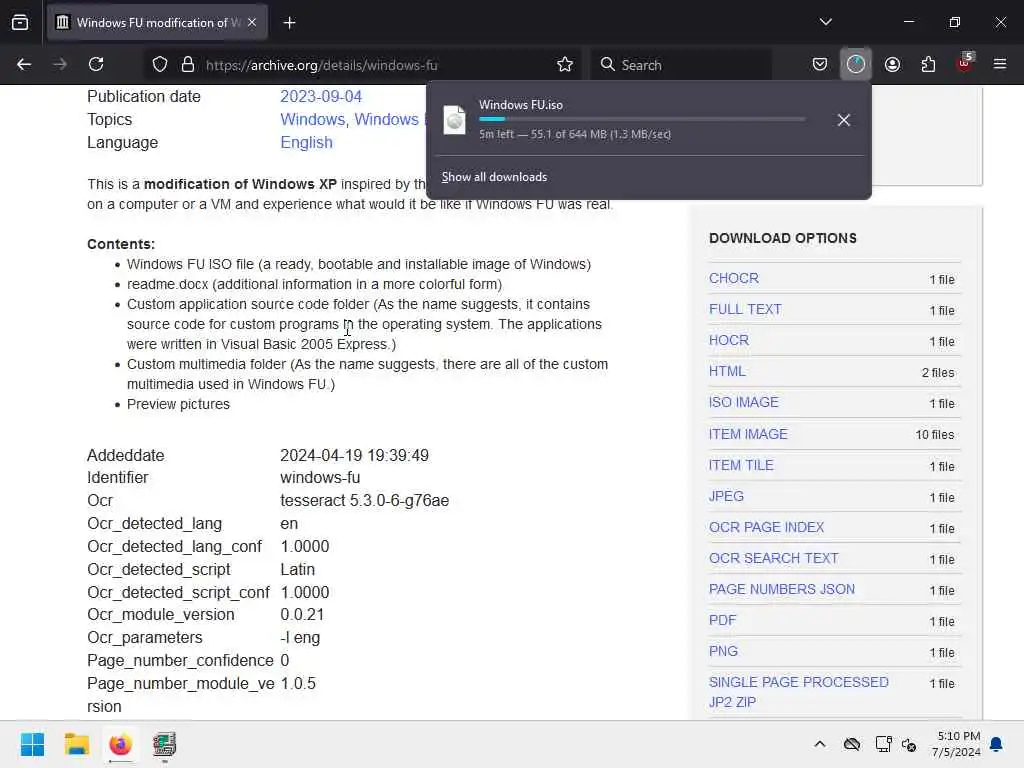Open the Firefox account icon

coord(892,64)
